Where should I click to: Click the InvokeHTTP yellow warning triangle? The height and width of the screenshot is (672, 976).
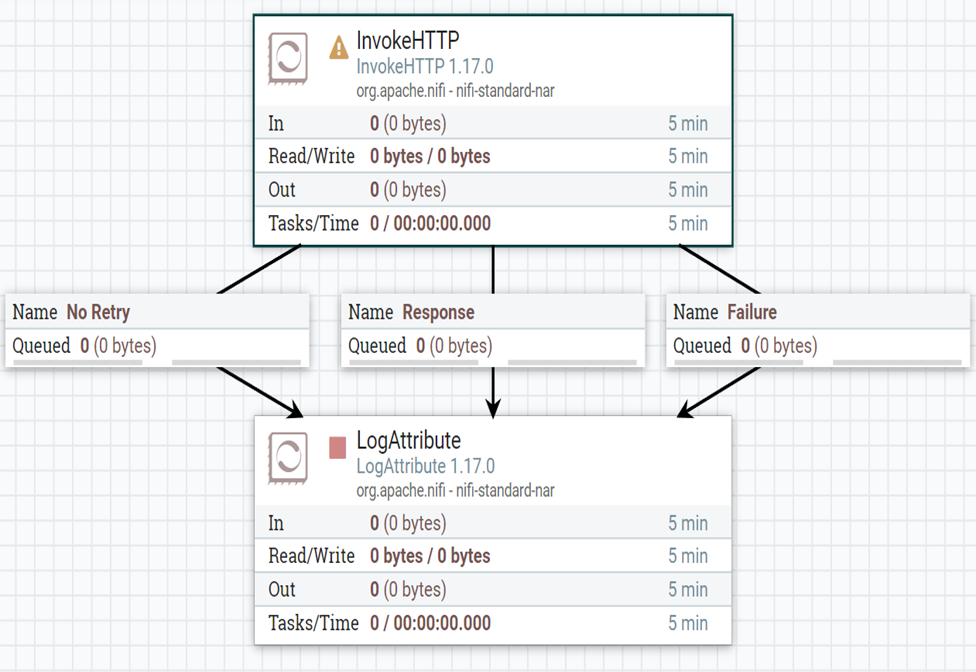click(x=339, y=47)
